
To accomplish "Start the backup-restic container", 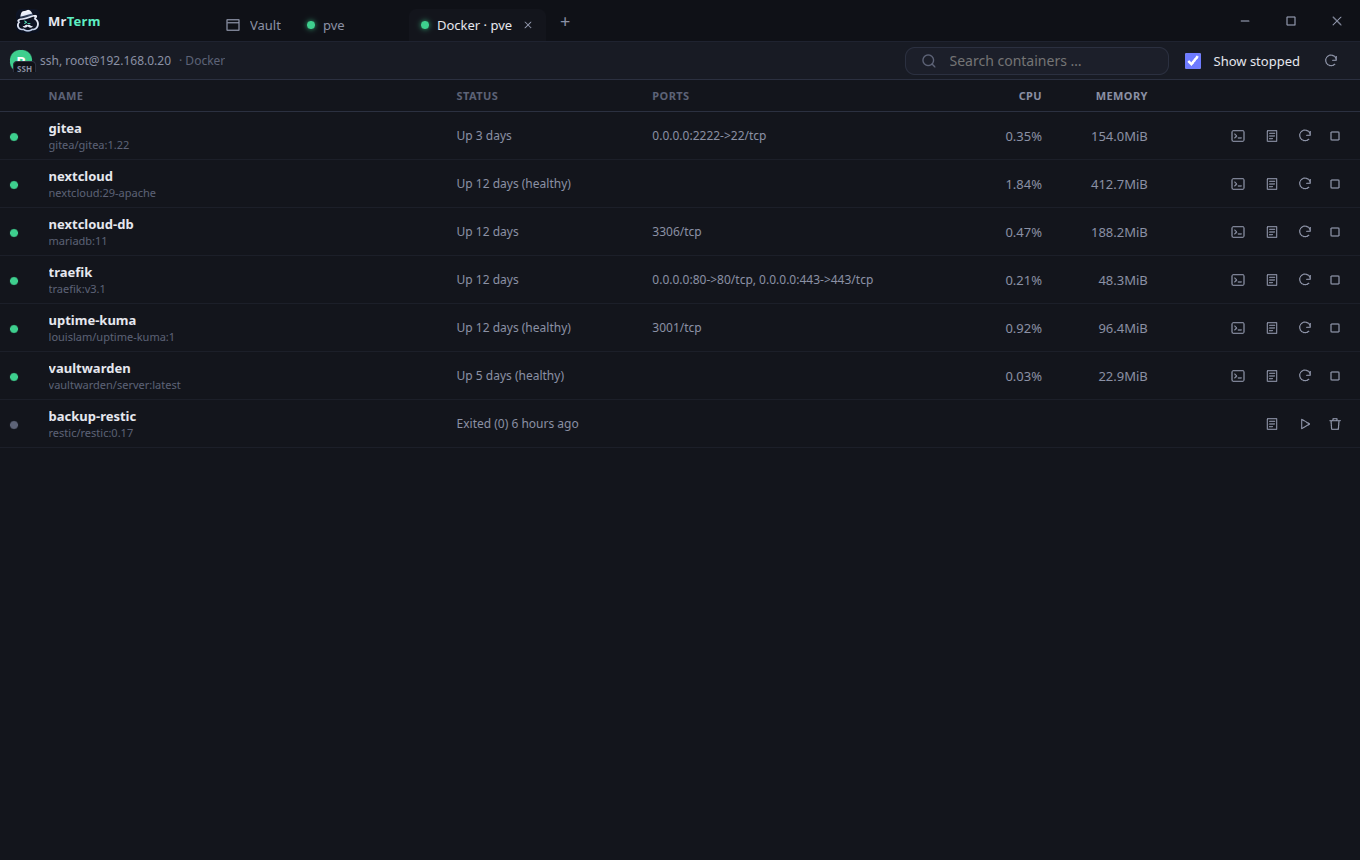I will coord(1305,424).
